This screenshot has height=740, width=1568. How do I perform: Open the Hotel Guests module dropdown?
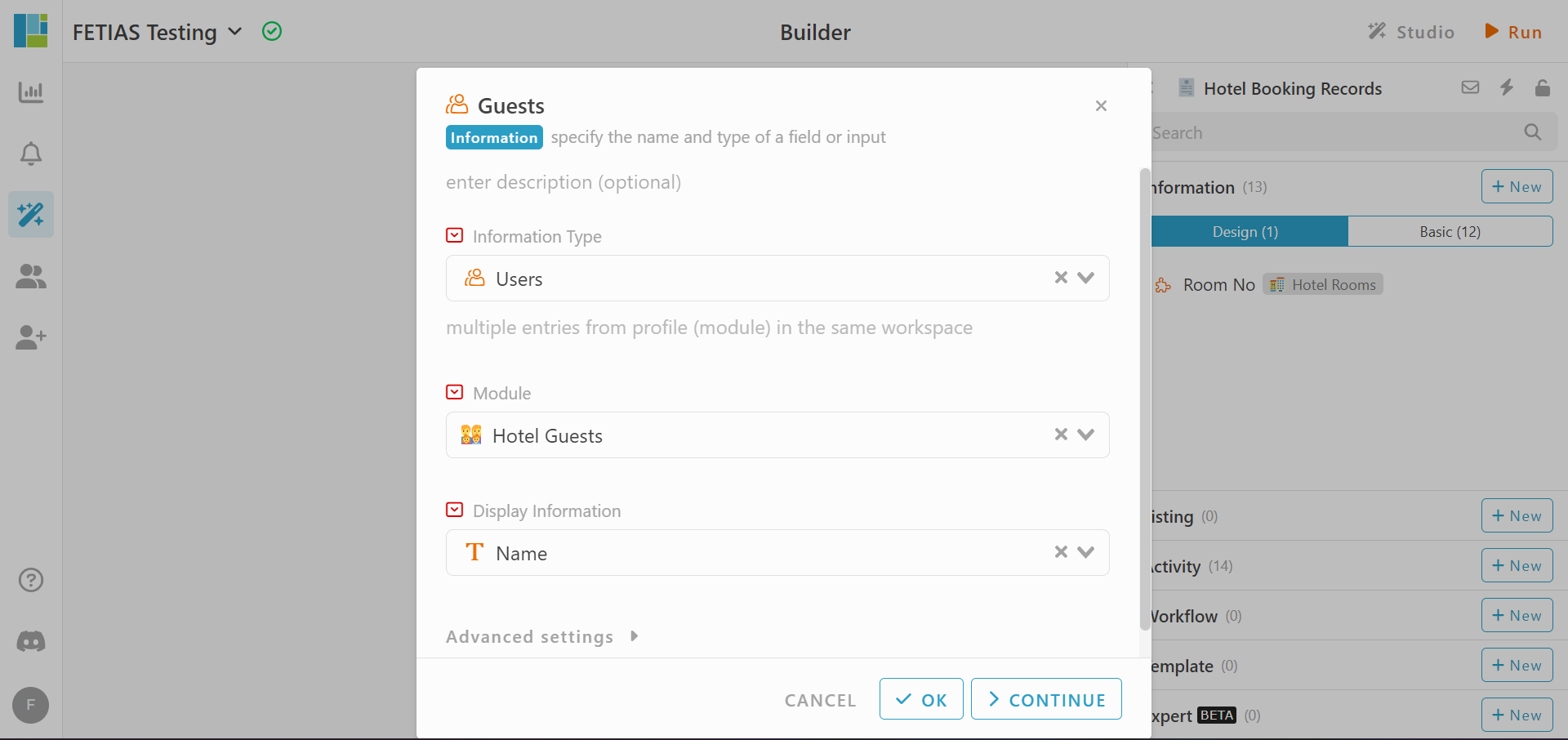coord(777,435)
